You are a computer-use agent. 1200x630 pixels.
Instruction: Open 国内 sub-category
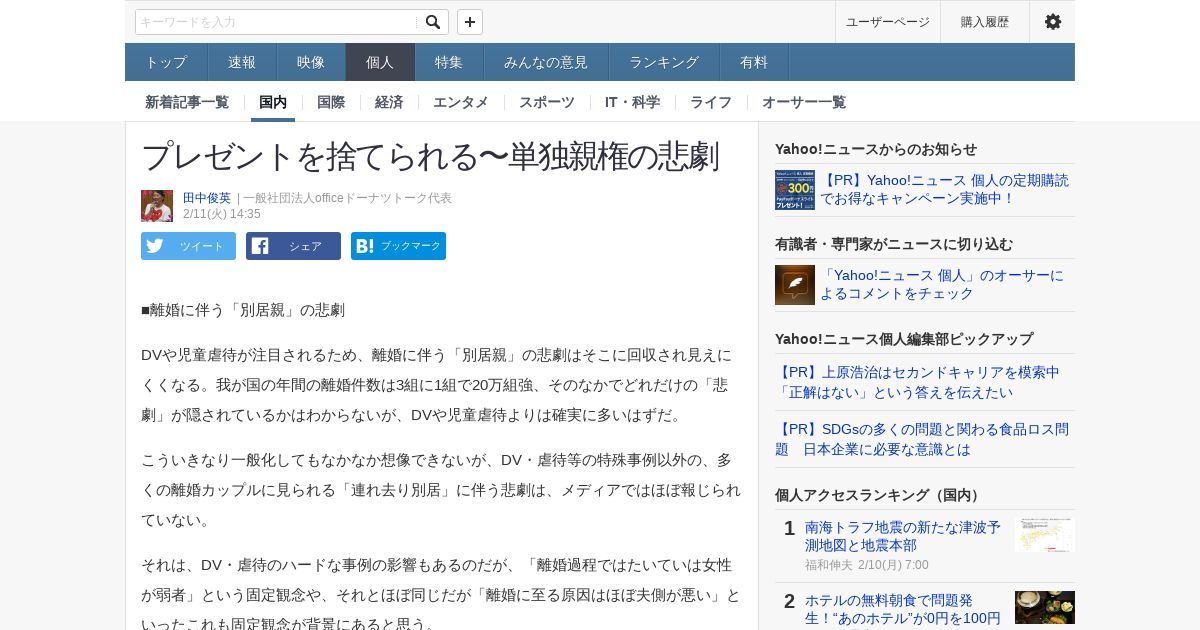273,102
